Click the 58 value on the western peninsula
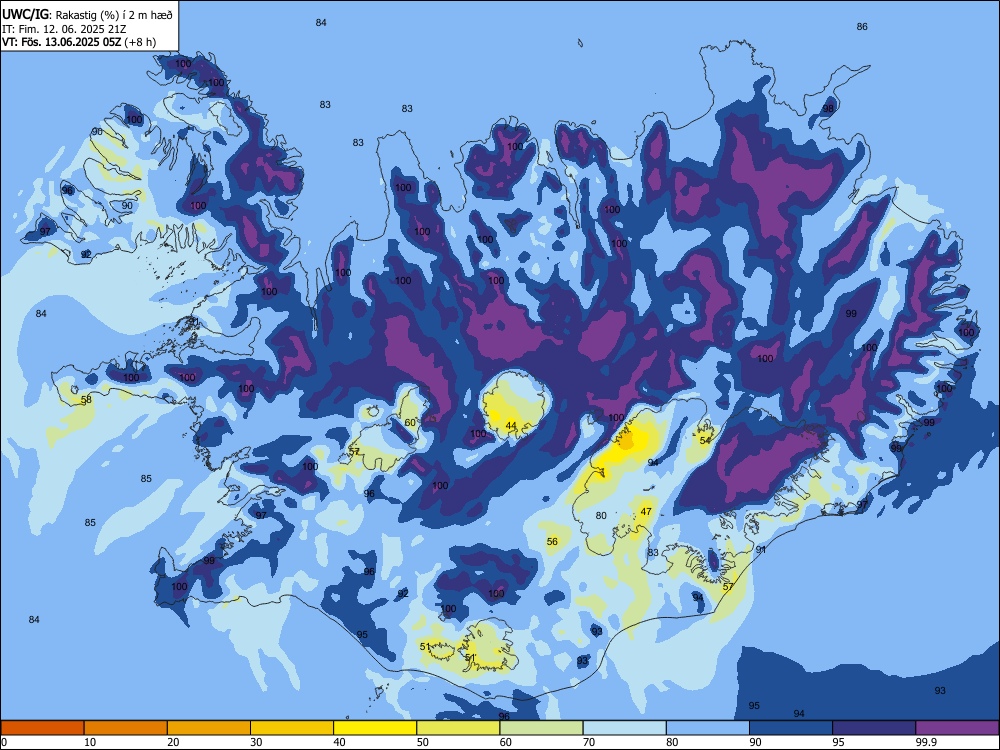The image size is (1000, 750). (x=86, y=400)
